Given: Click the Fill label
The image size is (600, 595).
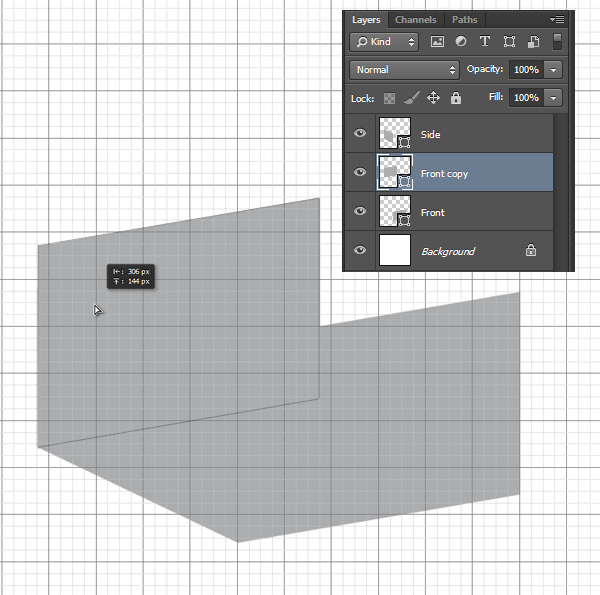Looking at the screenshot, I should coord(496,97).
